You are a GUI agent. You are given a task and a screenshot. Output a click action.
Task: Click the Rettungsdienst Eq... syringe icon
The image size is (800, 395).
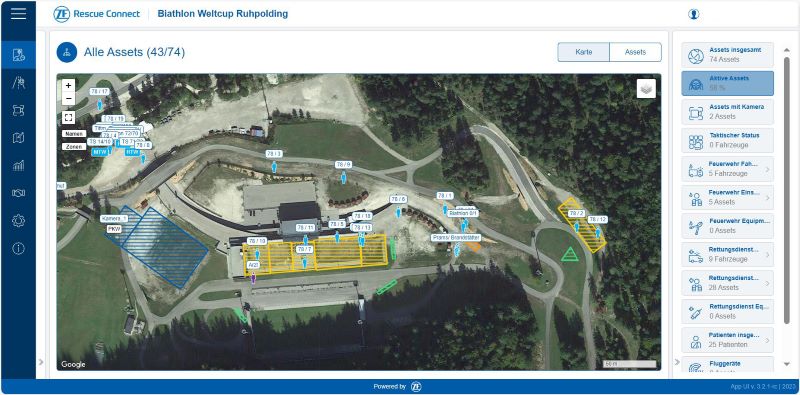pos(696,312)
